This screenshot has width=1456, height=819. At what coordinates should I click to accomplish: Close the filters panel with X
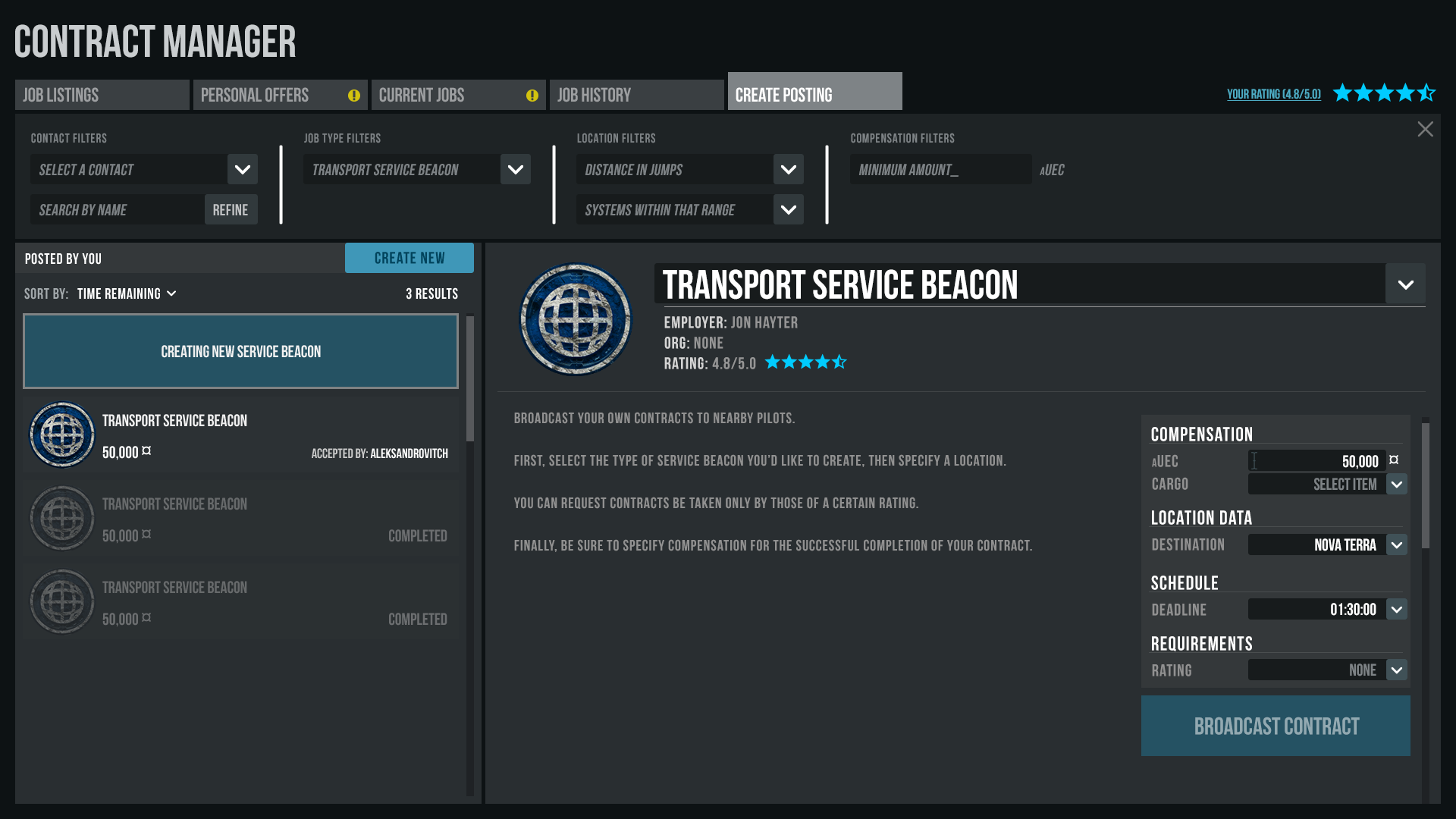coord(1425,130)
